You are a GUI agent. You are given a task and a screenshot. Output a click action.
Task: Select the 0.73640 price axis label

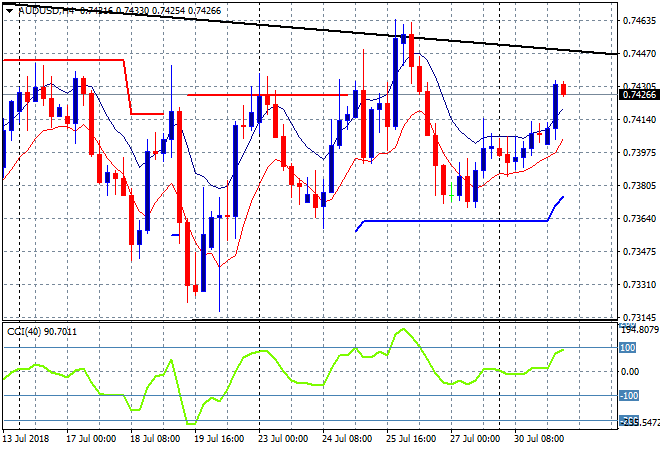click(639, 218)
